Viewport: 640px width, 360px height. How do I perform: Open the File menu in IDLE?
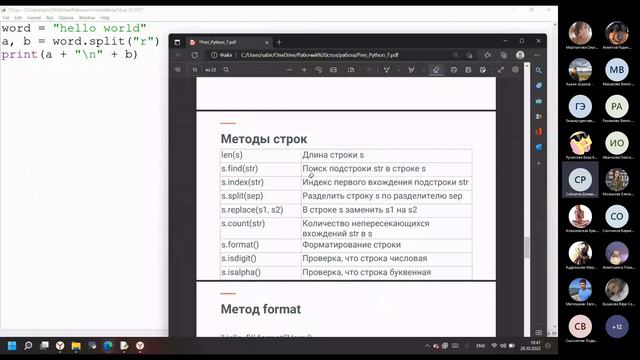[x=6, y=18]
